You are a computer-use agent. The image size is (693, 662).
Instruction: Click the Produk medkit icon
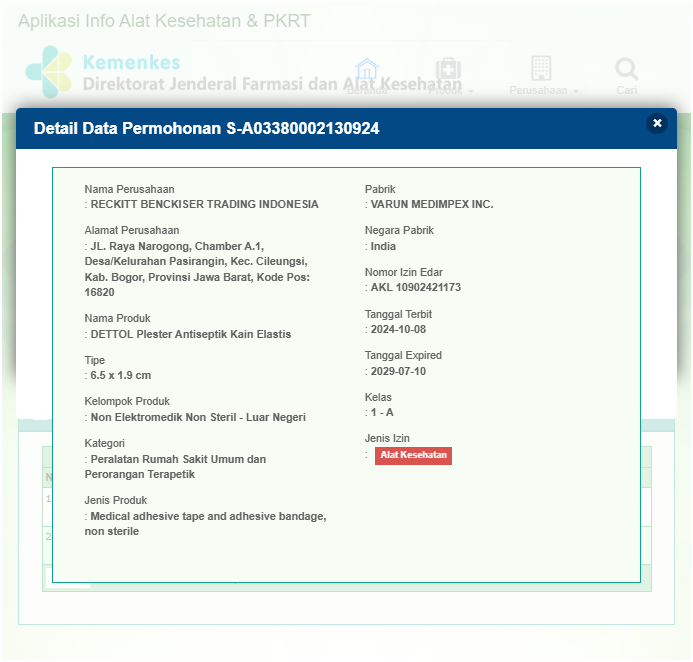click(x=448, y=69)
